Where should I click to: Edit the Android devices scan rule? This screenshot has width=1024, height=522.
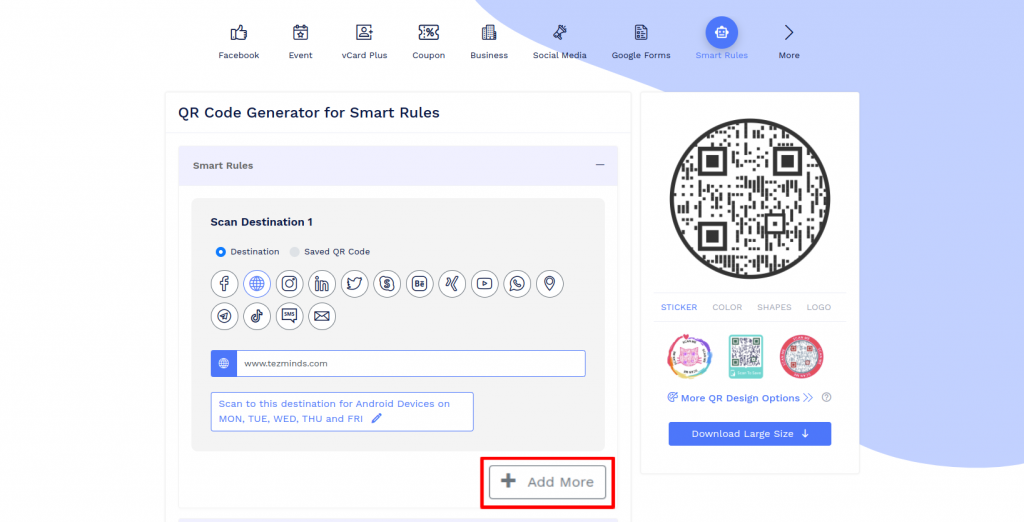click(376, 418)
